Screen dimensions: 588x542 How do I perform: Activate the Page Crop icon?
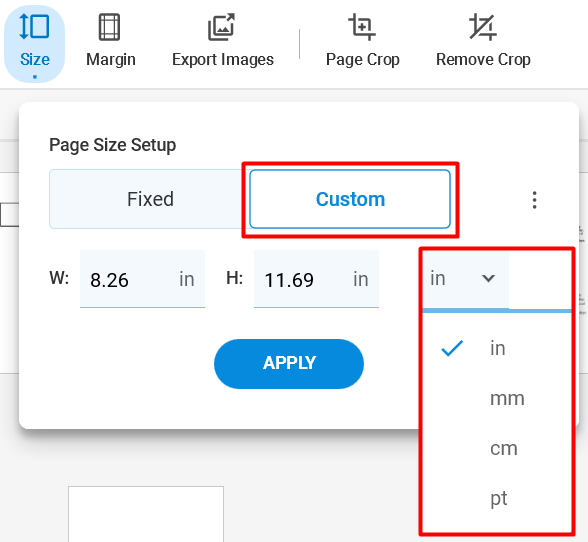point(362,27)
